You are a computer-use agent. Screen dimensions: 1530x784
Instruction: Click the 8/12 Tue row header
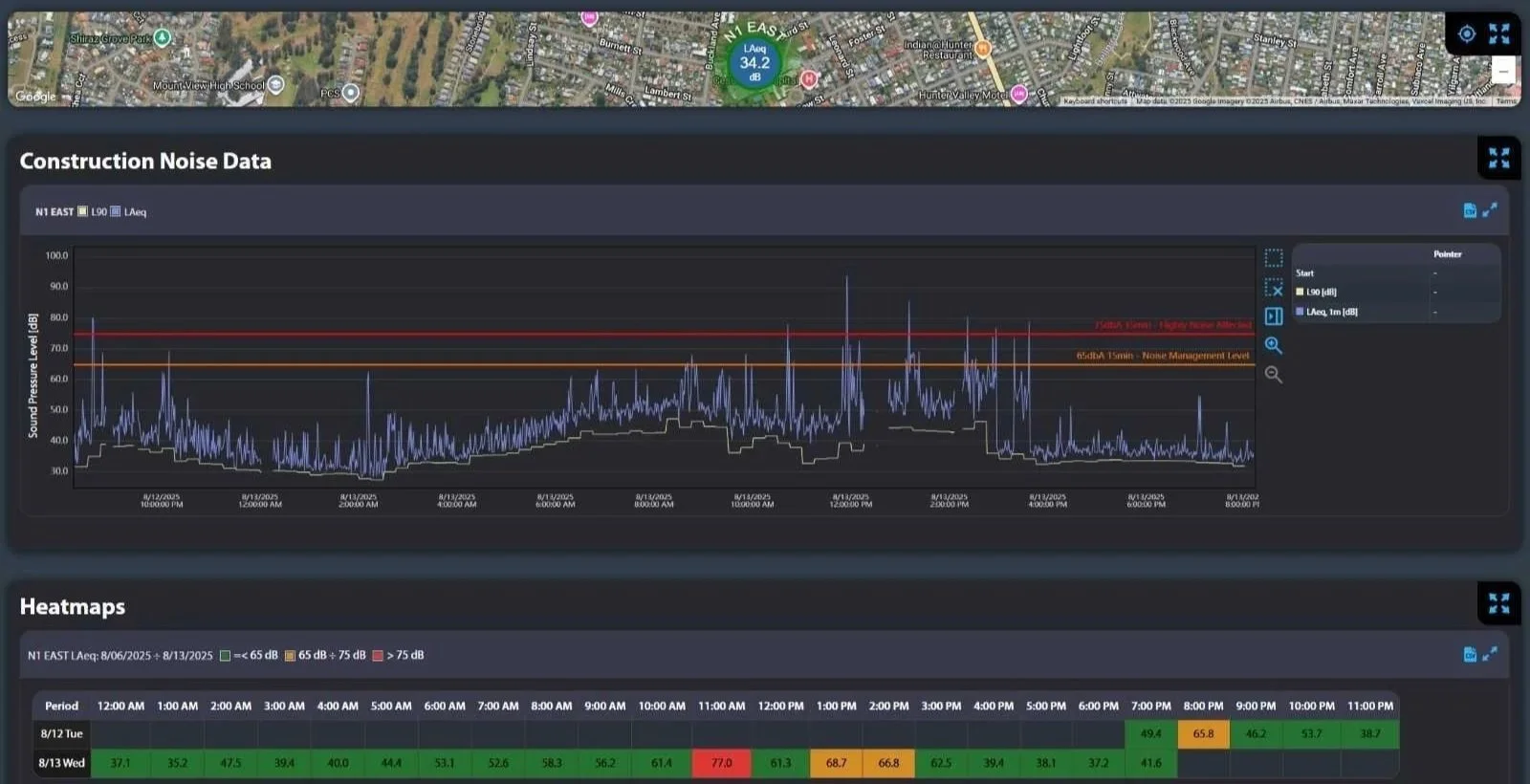pyautogui.click(x=61, y=734)
